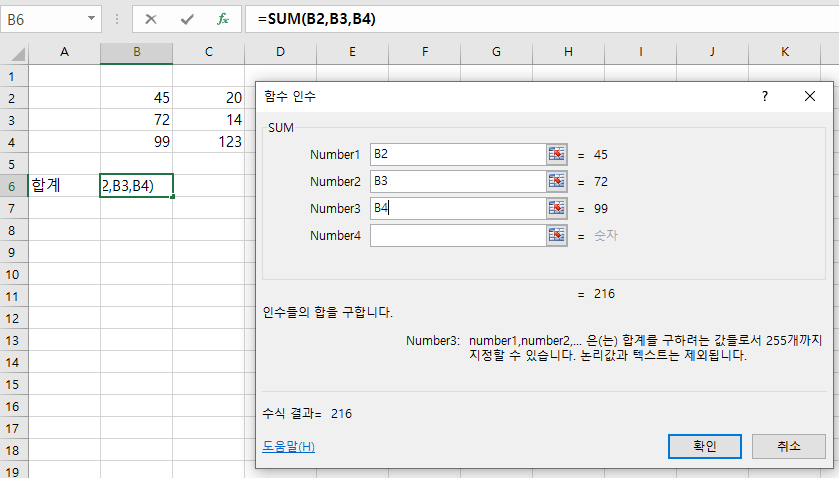Click collapse dialog icon for Number4 field
Screen dimensions: 839x478
click(556, 235)
